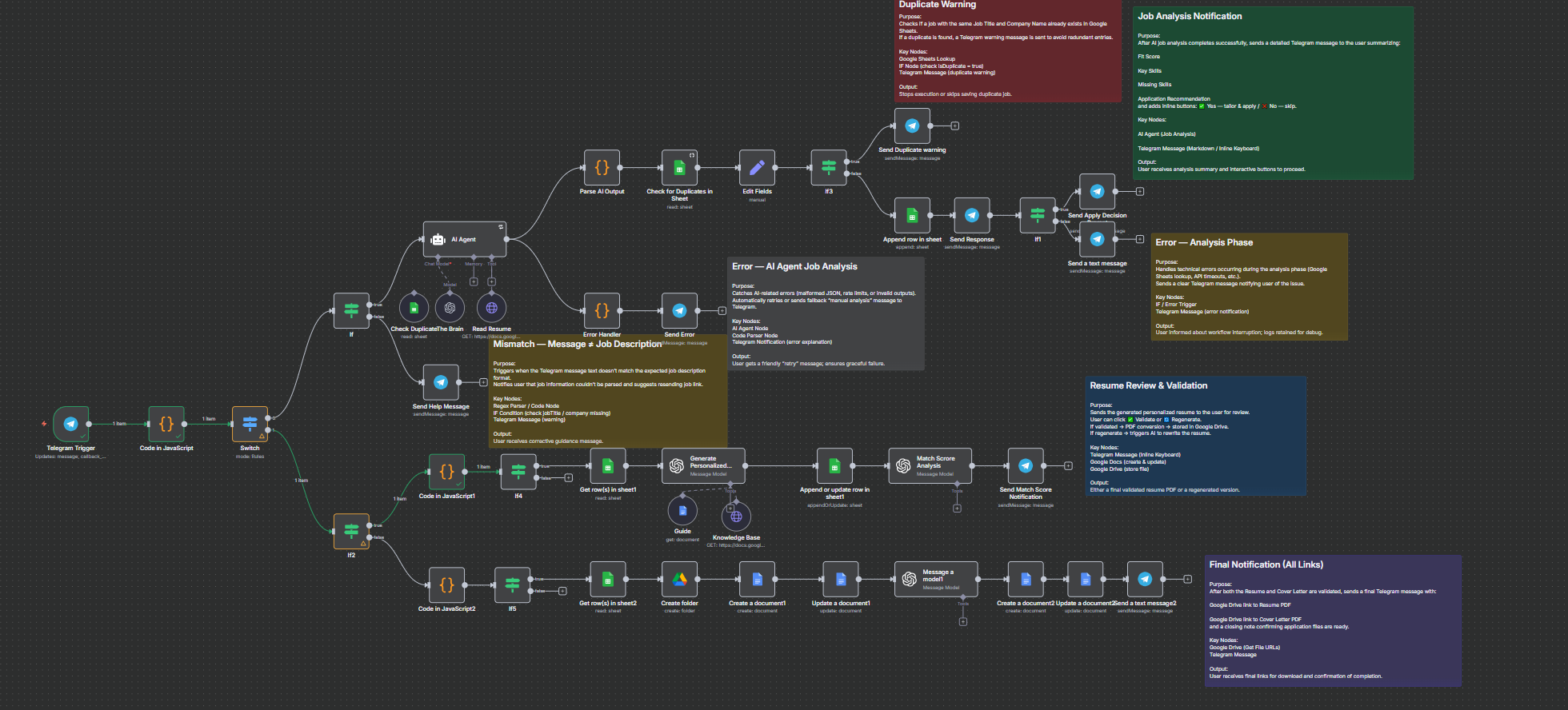Select the If3 condition node
Viewport: 1568px width, 710px height.
[829, 168]
